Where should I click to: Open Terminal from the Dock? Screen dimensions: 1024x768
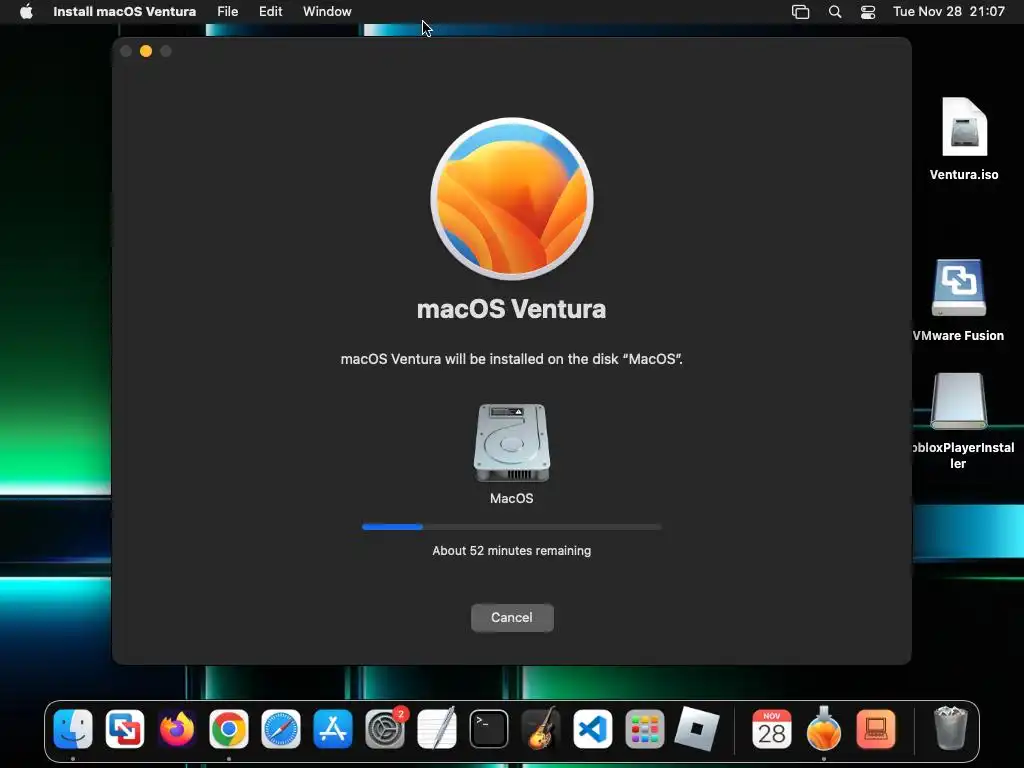point(488,729)
